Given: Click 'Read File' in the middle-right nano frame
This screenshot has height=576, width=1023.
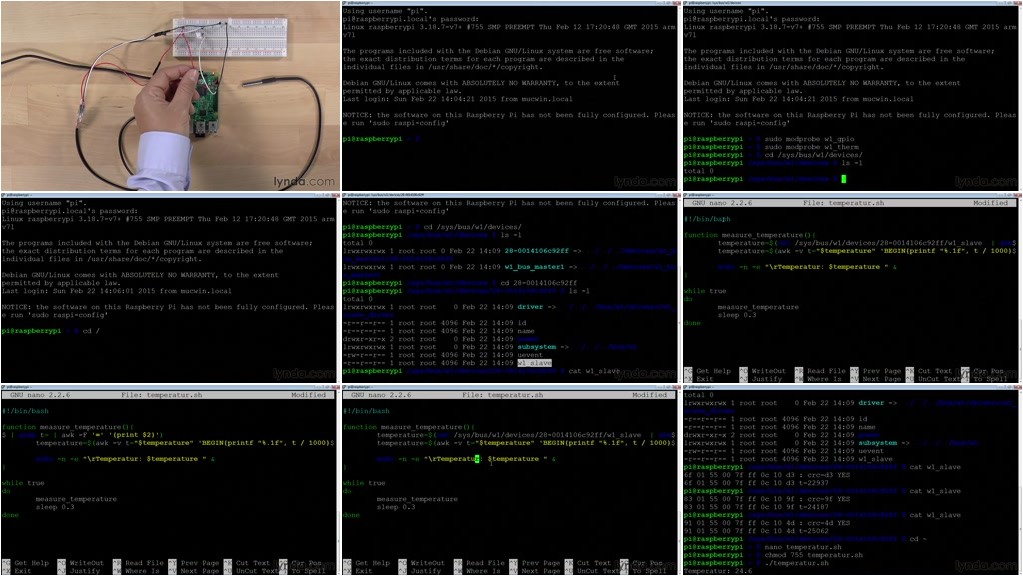Looking at the screenshot, I should (829, 371).
